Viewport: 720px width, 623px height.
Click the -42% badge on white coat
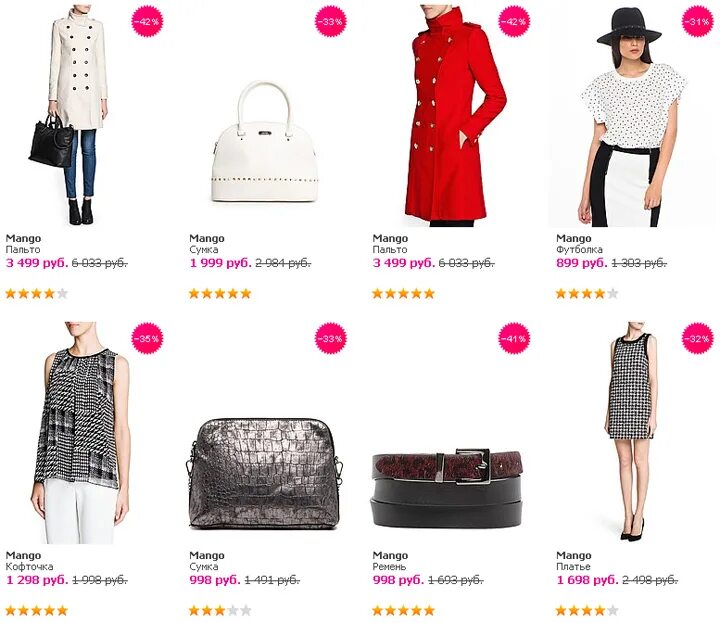(147, 21)
